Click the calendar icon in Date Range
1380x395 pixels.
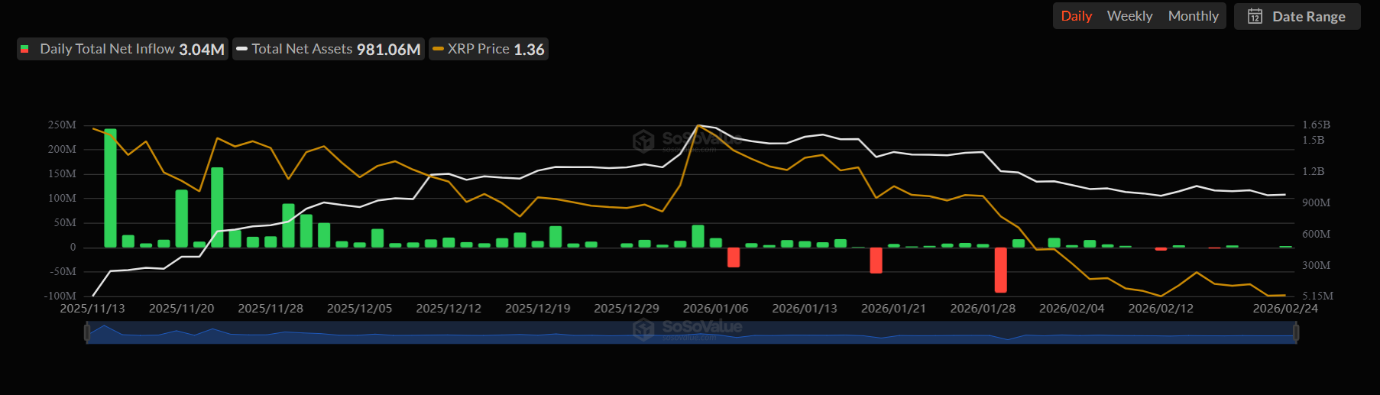point(1255,16)
